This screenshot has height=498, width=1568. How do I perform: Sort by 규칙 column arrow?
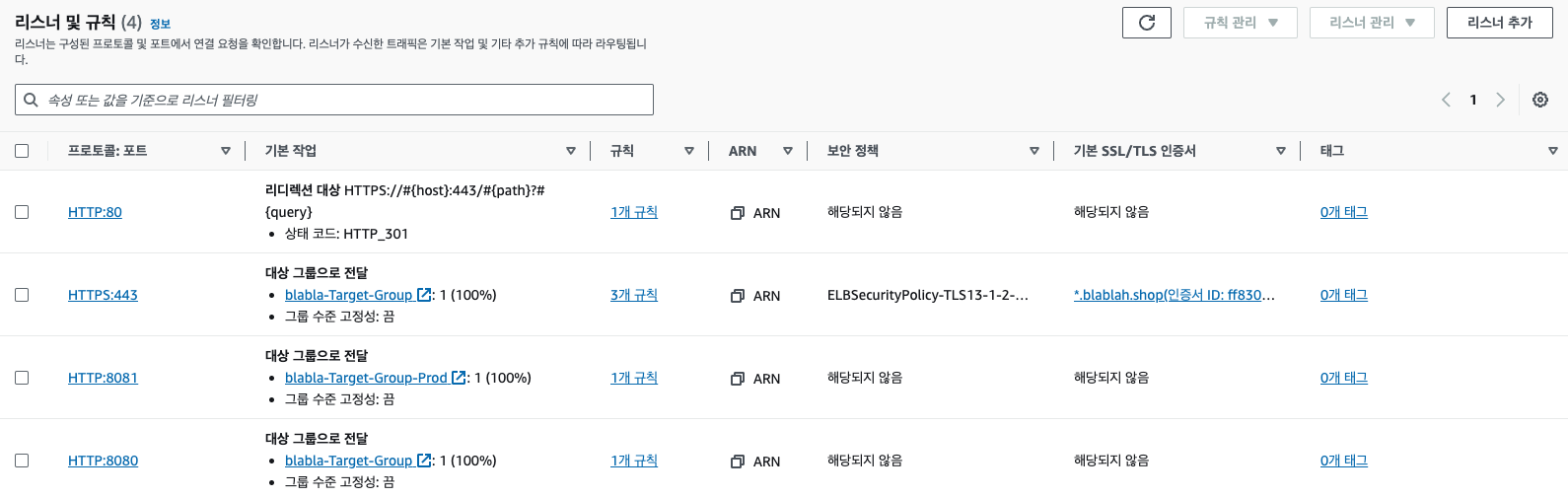(689, 151)
